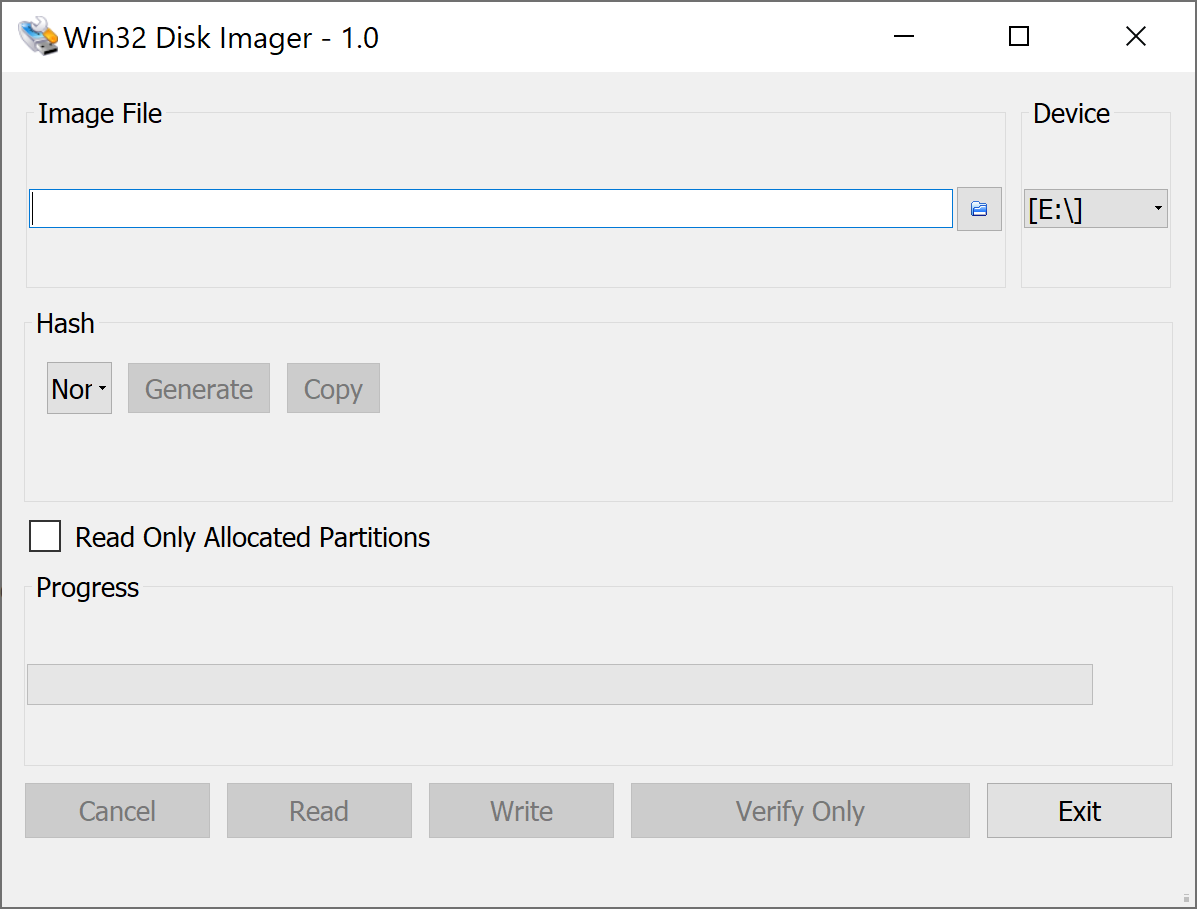Open the Device drive dropdown showing E:\
Screen dimensions: 1197x909
coord(1095,208)
